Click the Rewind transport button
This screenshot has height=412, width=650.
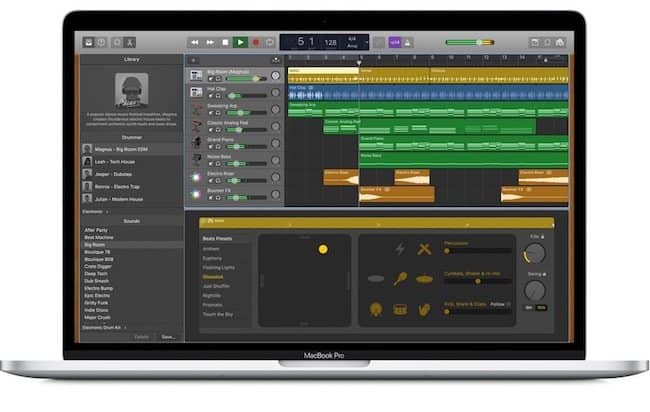point(194,42)
